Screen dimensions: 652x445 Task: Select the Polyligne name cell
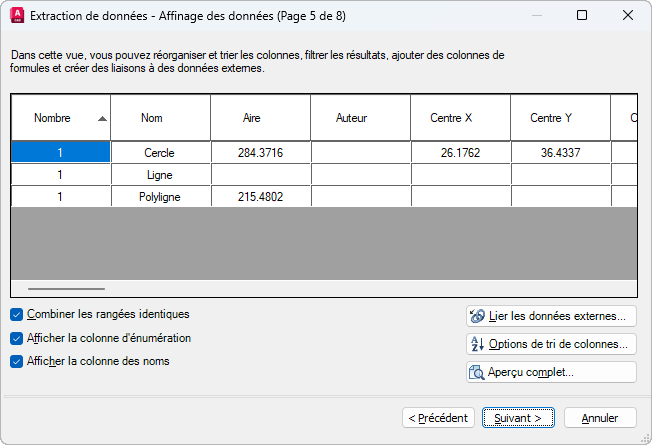(161, 196)
